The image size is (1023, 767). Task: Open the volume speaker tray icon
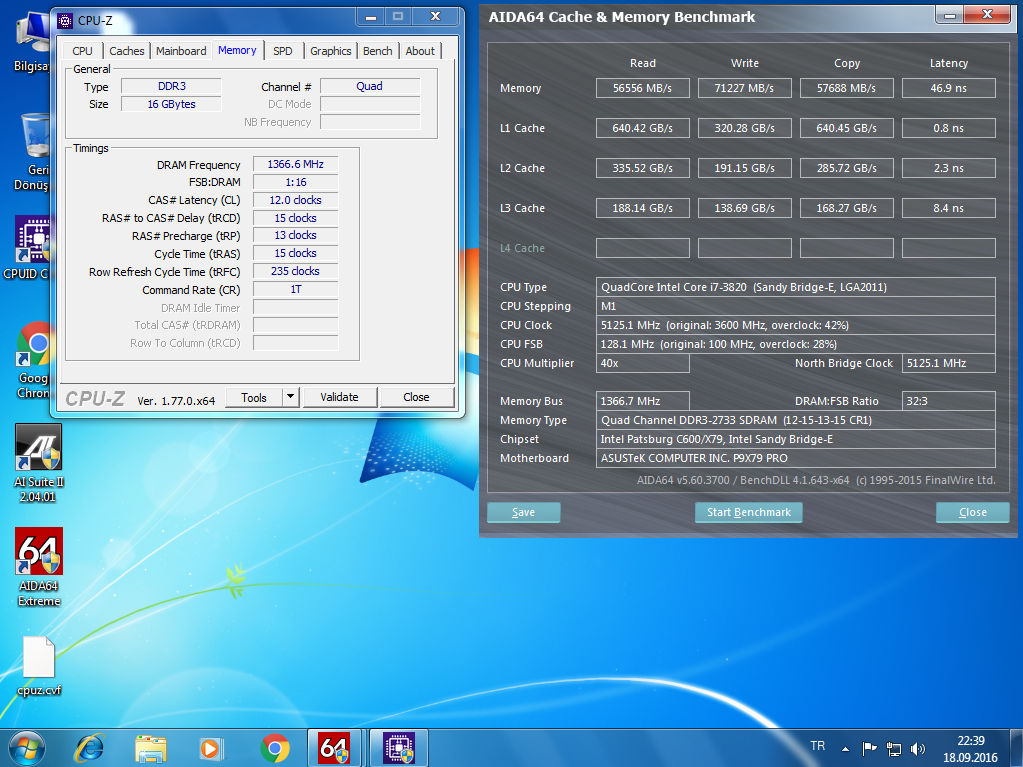click(918, 749)
